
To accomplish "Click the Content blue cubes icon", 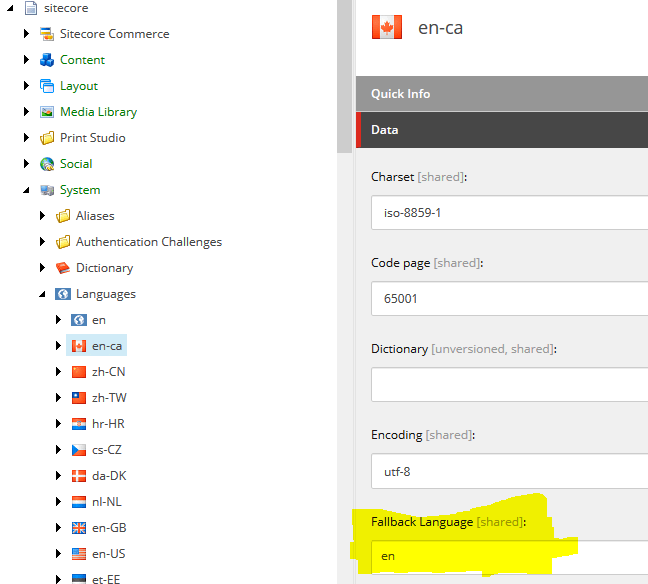I will click(47, 60).
